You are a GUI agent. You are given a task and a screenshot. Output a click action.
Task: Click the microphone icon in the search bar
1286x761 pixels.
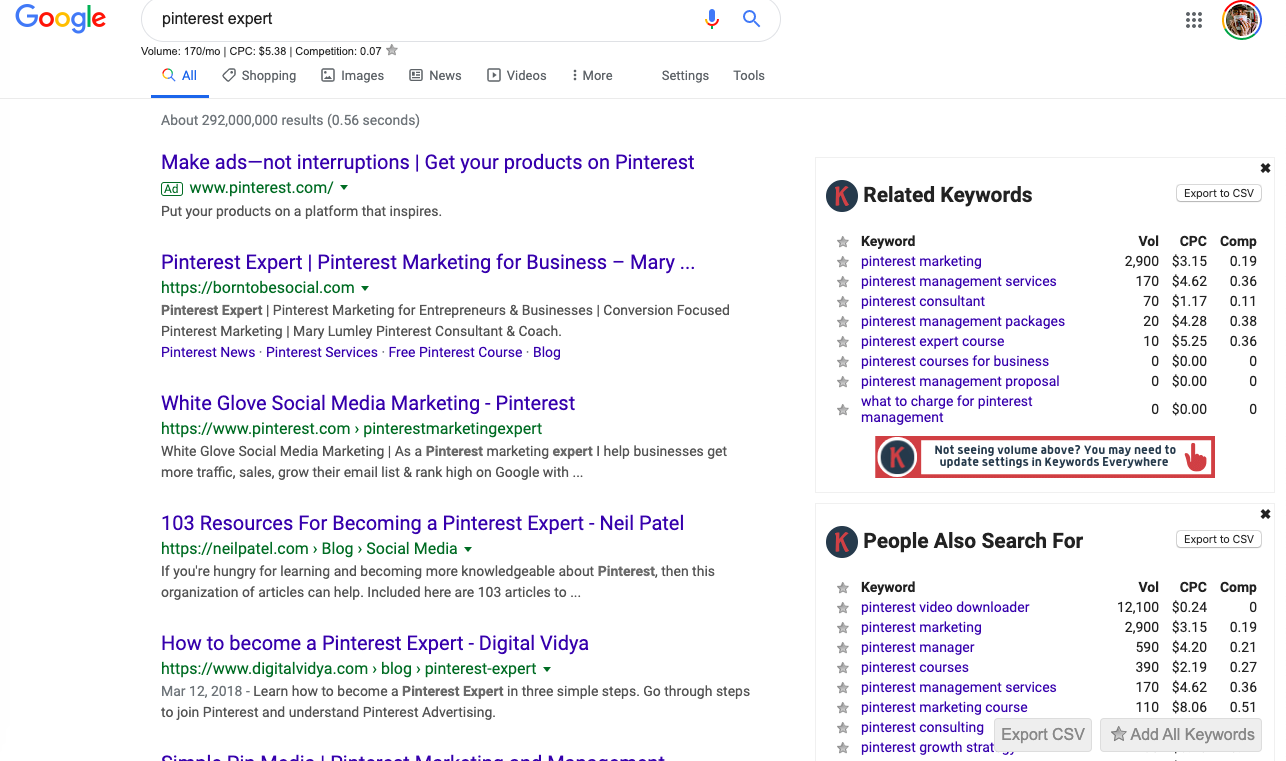(711, 18)
